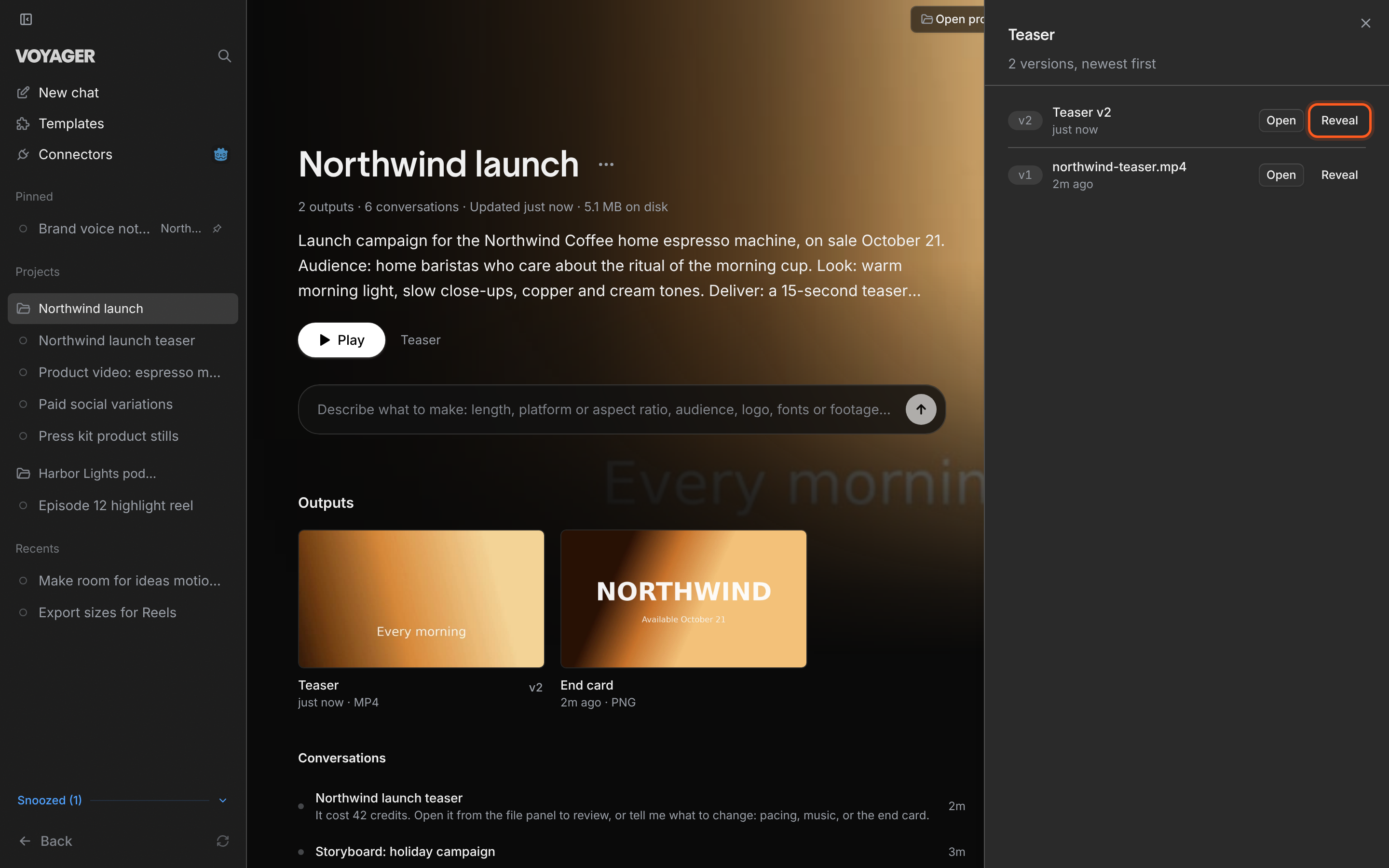
Task: Click the refresh icon near Back
Action: [x=223, y=841]
